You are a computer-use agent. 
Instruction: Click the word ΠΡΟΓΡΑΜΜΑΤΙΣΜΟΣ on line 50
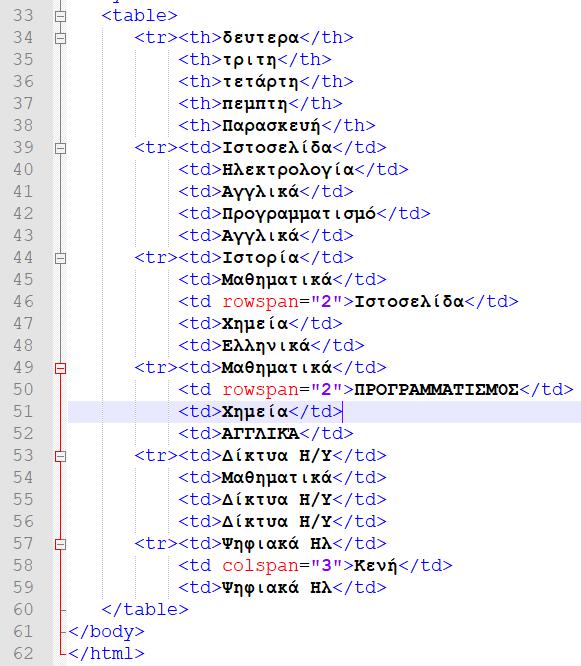437,389
